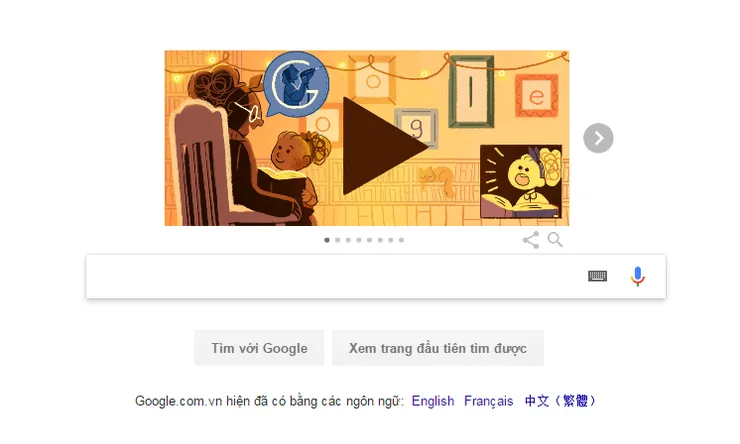Click the "Tìm với Google" button
This screenshot has height=444, width=740.
(259, 348)
